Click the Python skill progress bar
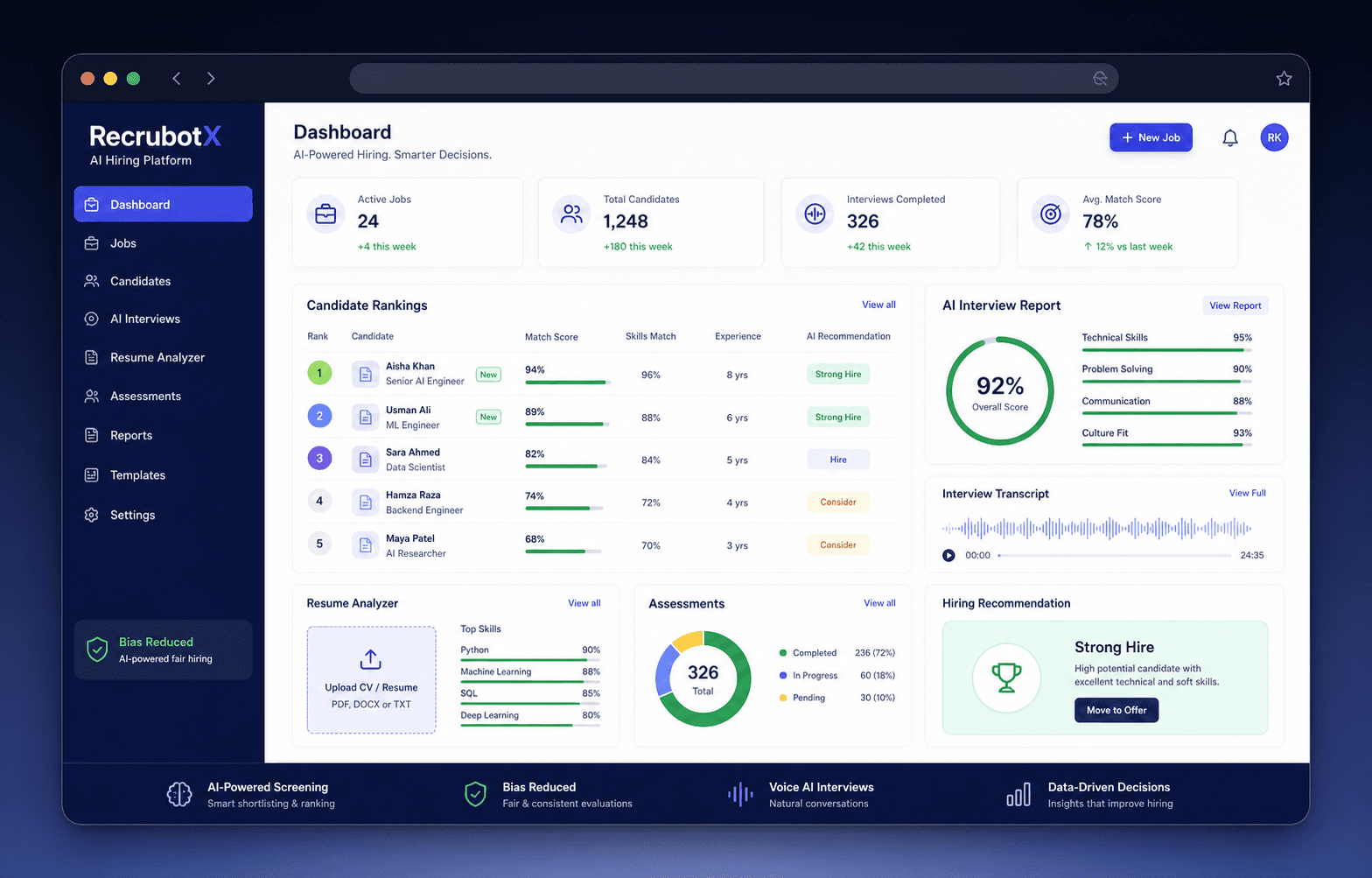 tap(530, 660)
